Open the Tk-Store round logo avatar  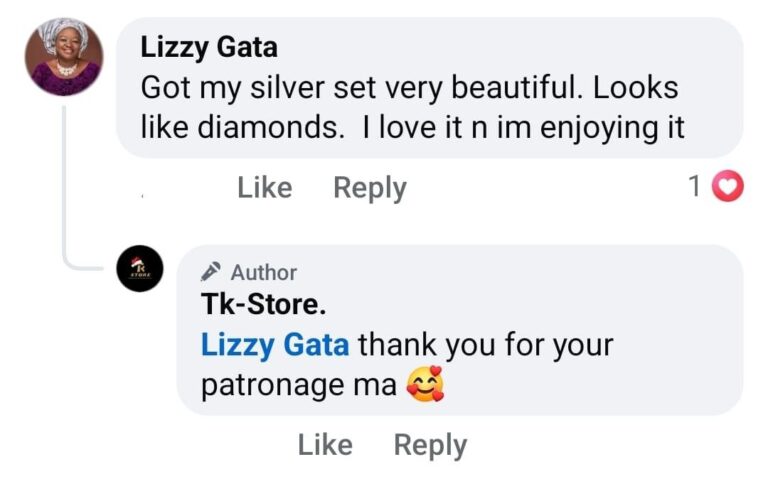(x=140, y=268)
